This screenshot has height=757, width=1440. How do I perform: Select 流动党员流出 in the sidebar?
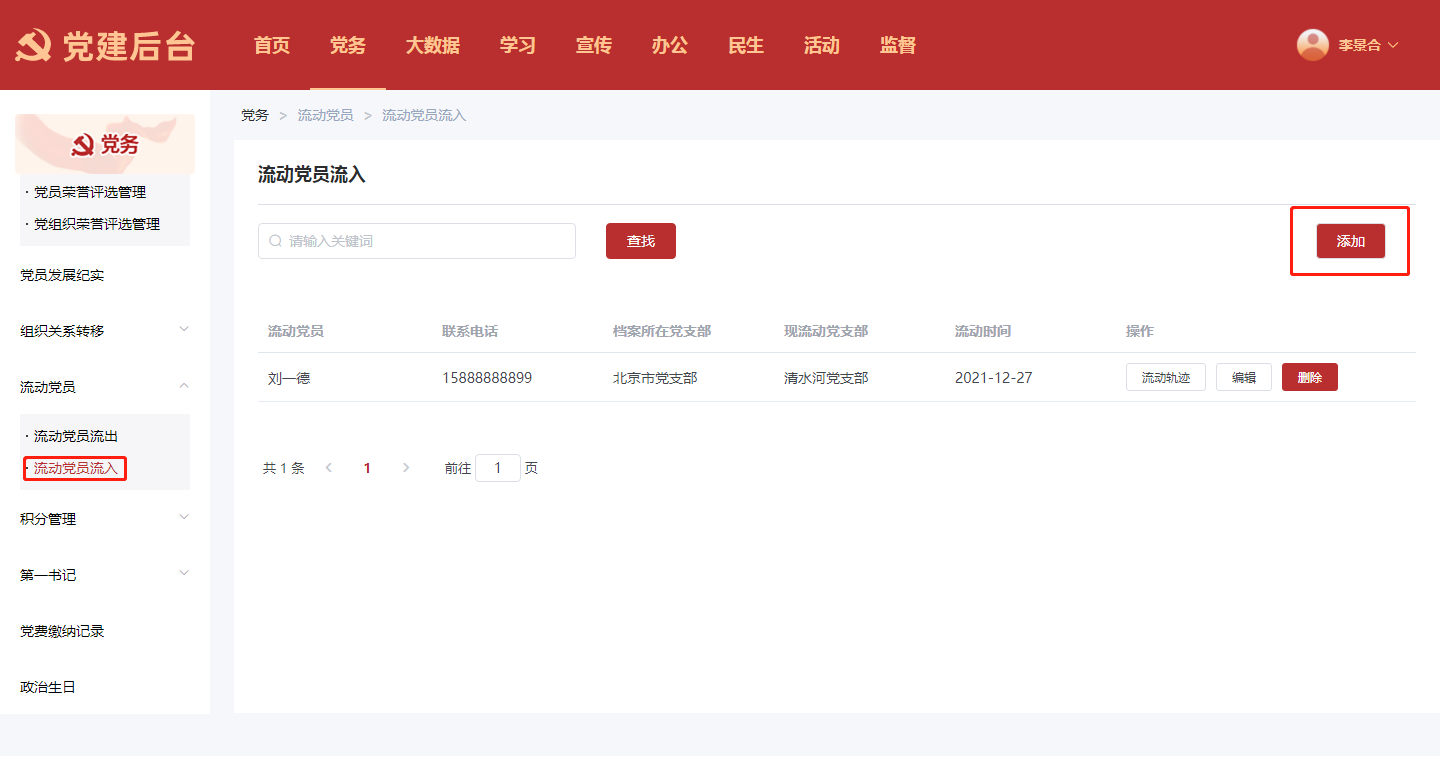point(76,436)
